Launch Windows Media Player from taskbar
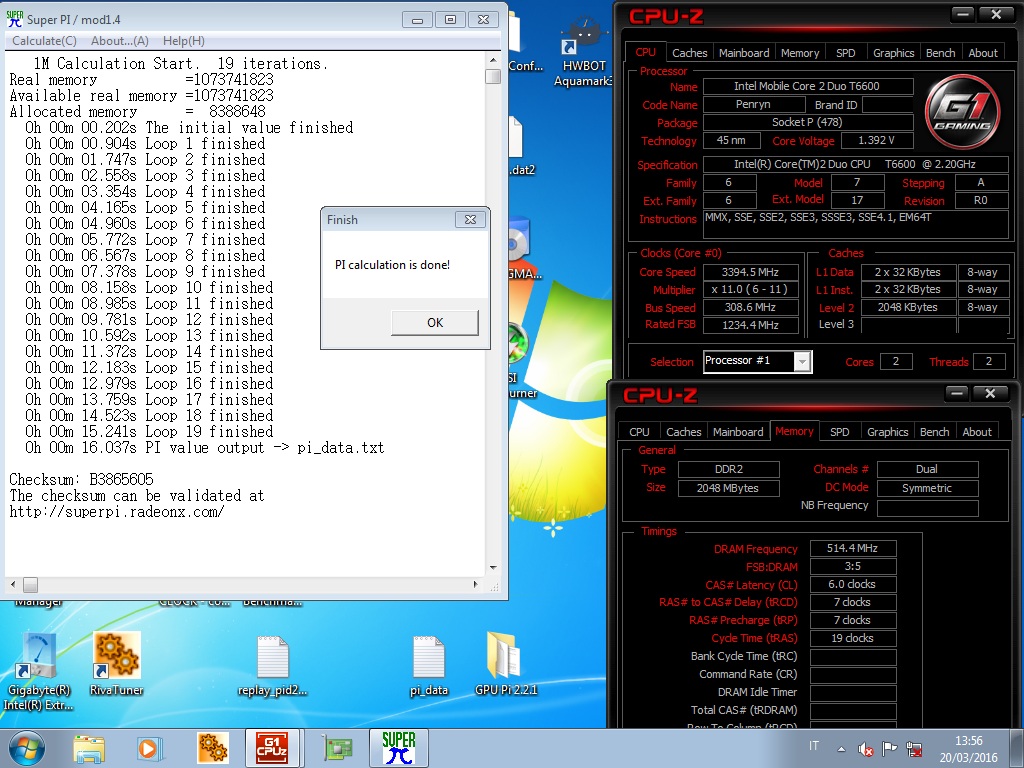The image size is (1024, 768). click(x=149, y=749)
